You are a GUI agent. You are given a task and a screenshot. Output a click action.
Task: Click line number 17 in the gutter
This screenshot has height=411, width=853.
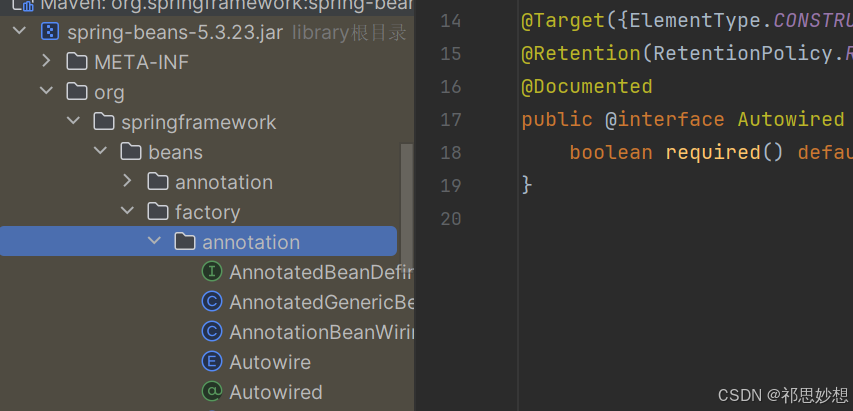(450, 120)
